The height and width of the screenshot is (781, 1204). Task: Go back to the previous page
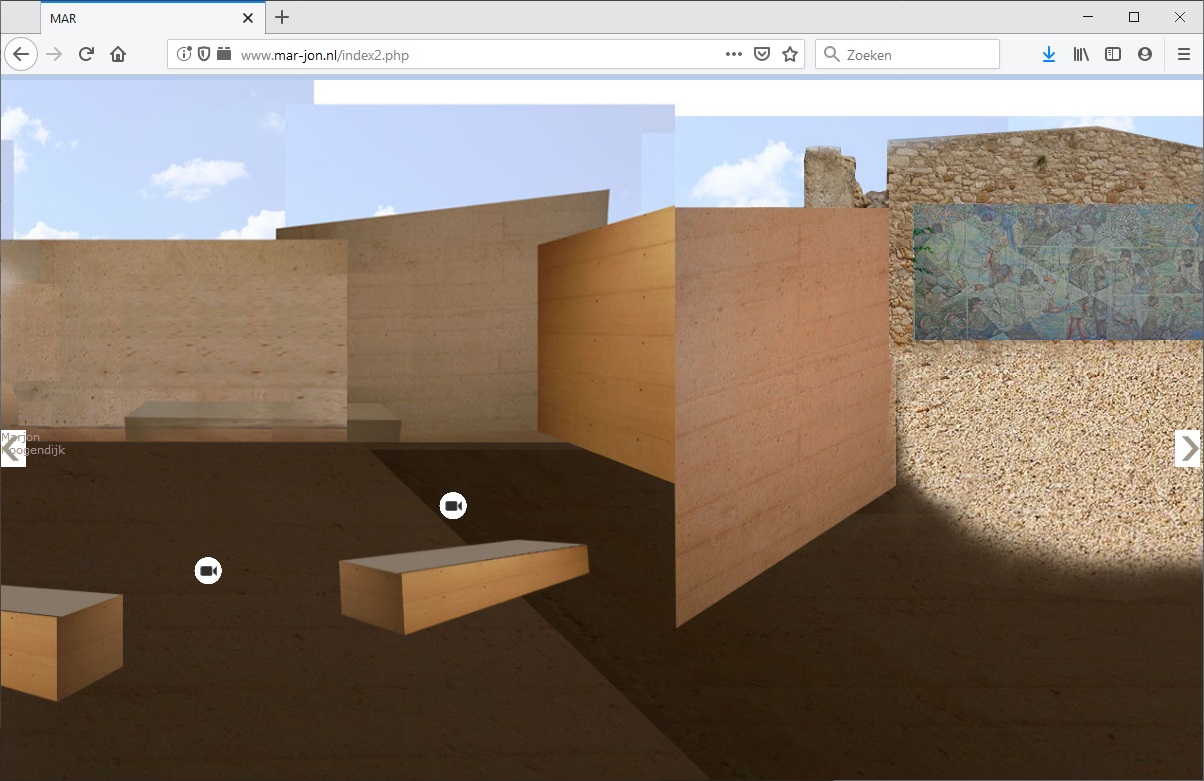click(21, 55)
